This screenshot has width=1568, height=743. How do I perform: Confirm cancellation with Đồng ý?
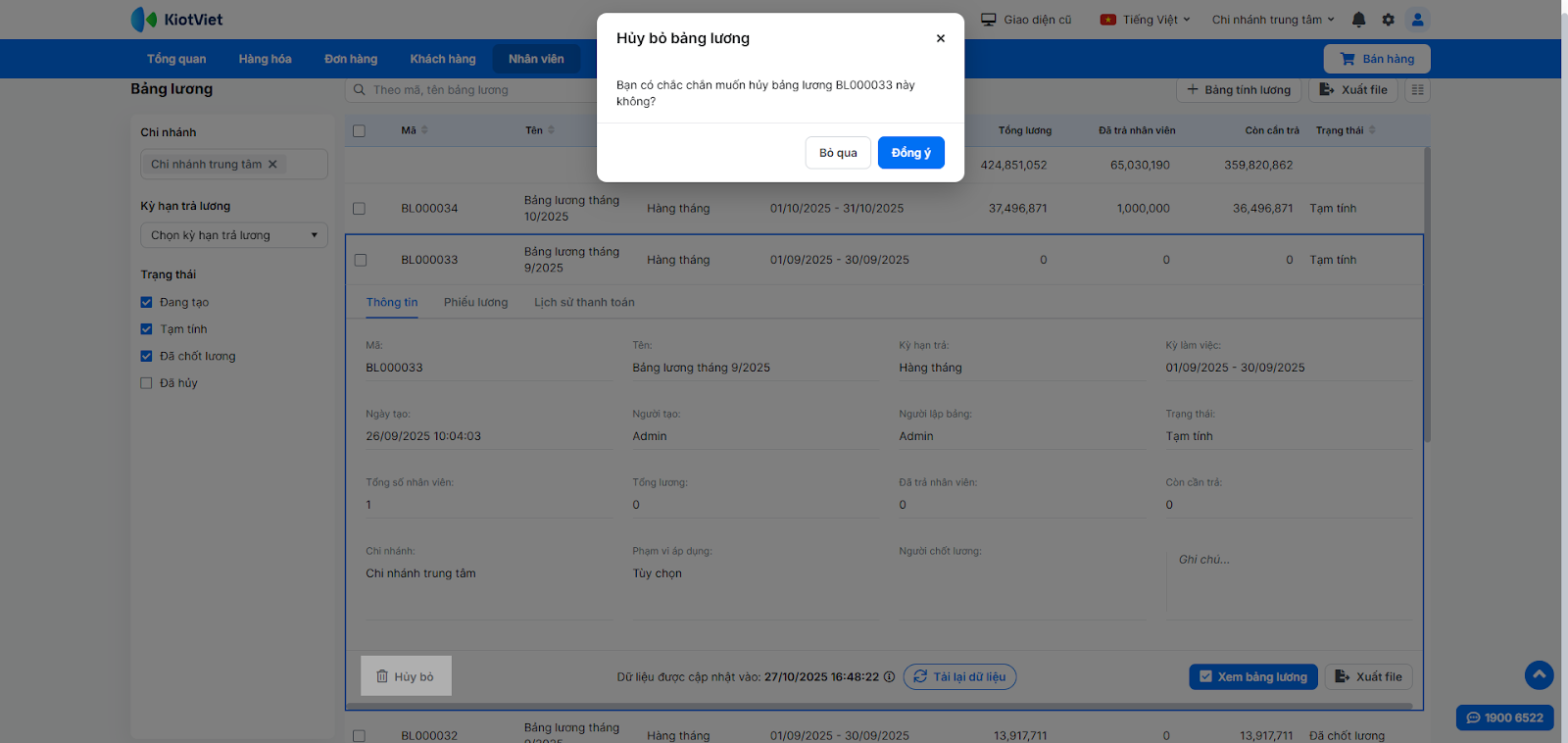(911, 153)
